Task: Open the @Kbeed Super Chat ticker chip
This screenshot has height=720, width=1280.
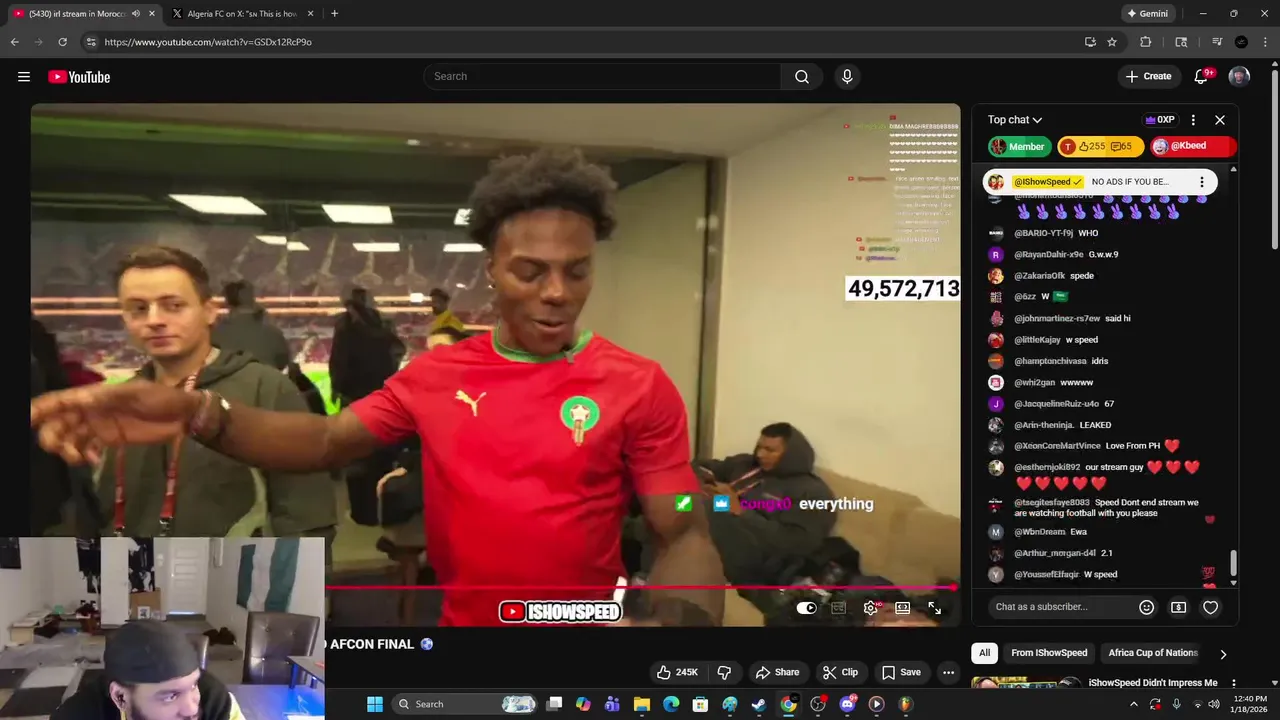Action: coord(1193,147)
